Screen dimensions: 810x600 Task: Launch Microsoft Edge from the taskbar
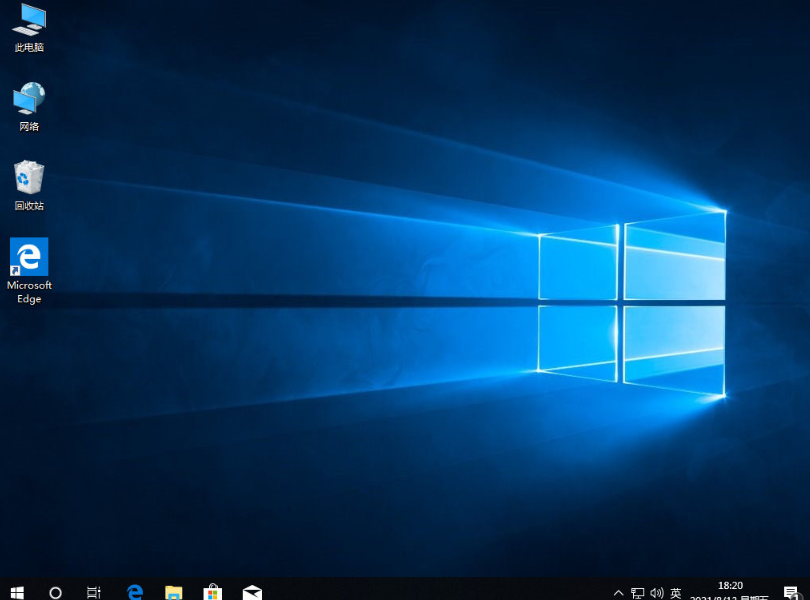click(134, 592)
